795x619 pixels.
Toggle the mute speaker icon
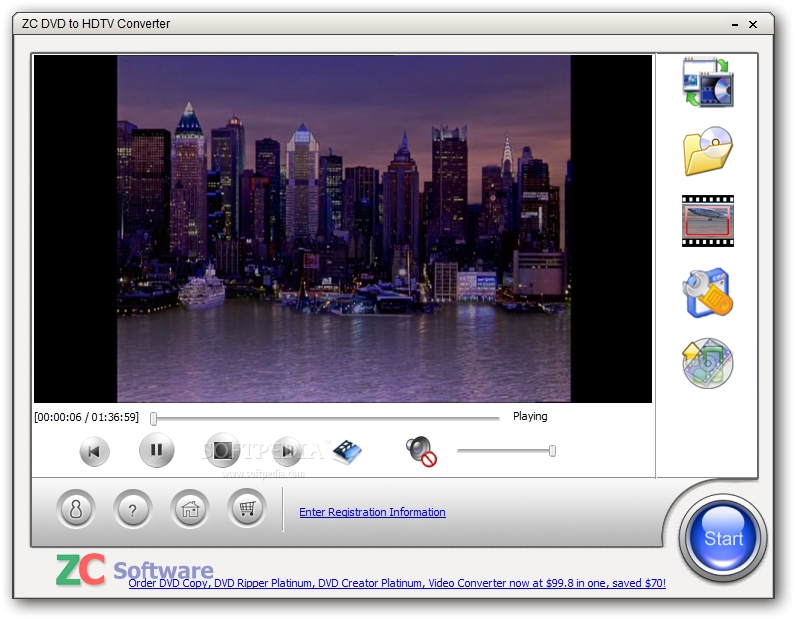coord(421,451)
